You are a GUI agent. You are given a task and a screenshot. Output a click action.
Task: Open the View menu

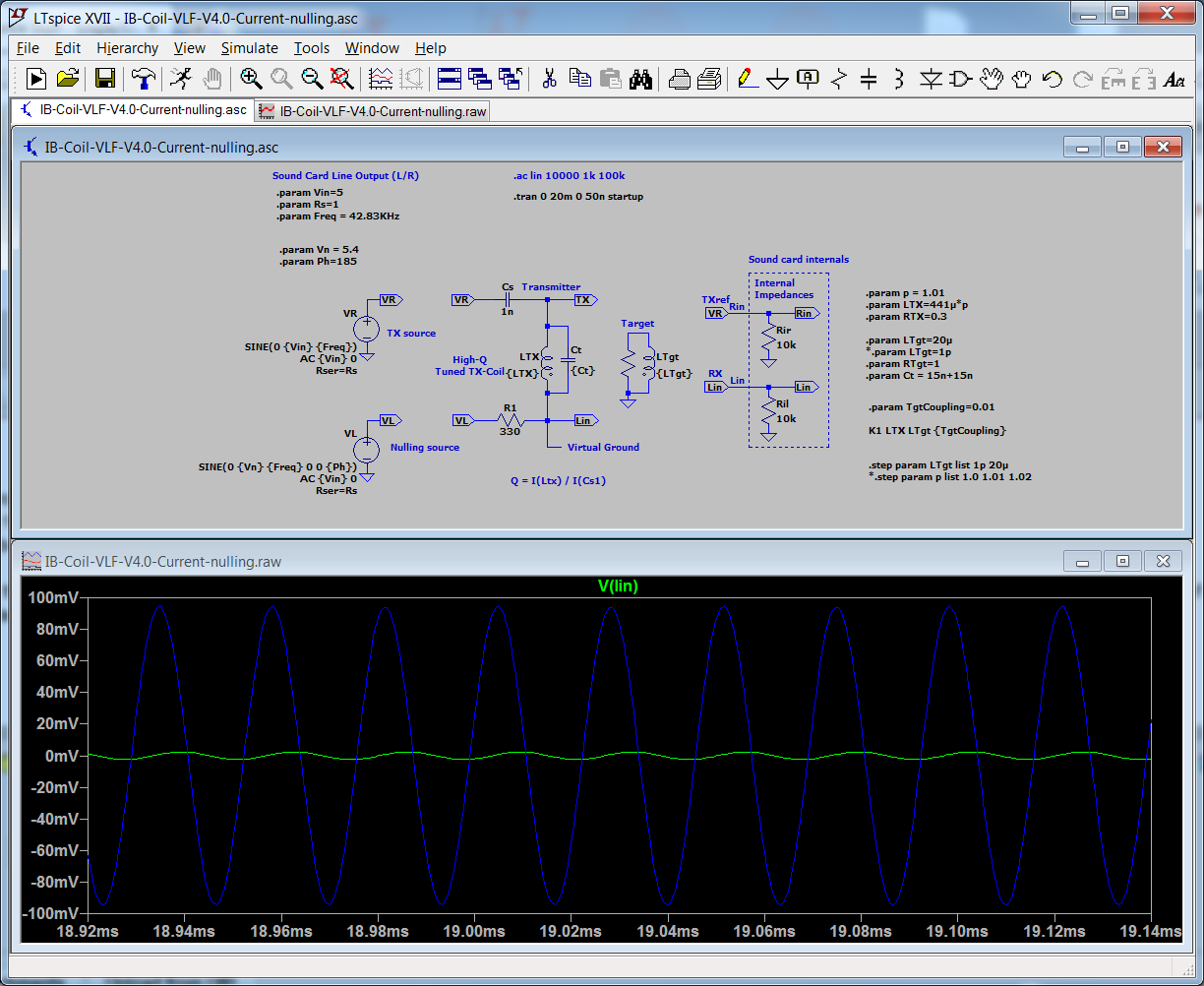(x=190, y=48)
